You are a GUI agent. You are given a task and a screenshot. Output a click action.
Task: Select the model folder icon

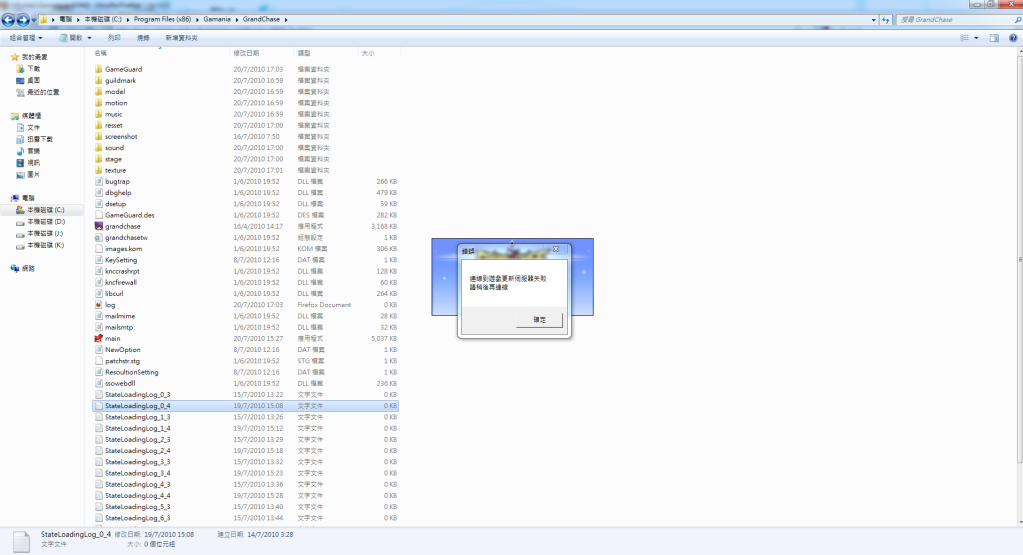99,91
